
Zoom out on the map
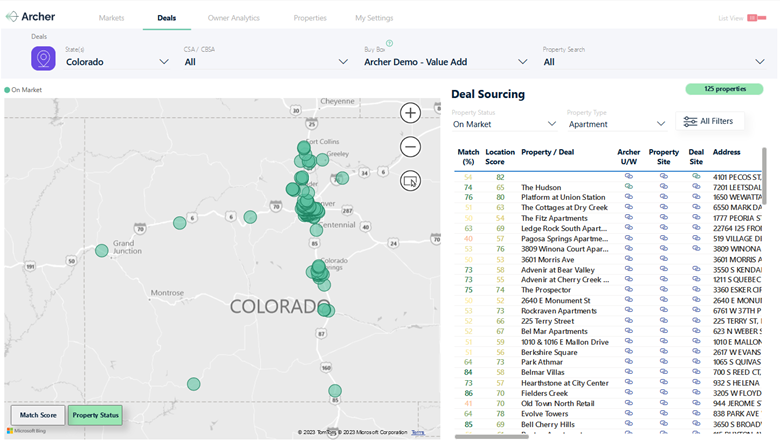[410, 147]
